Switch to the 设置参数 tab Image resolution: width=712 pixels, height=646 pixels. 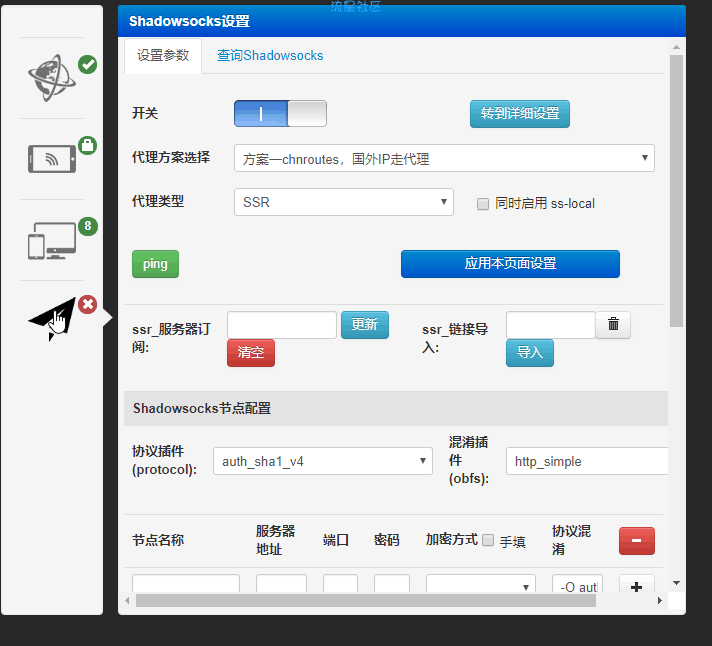(x=163, y=55)
